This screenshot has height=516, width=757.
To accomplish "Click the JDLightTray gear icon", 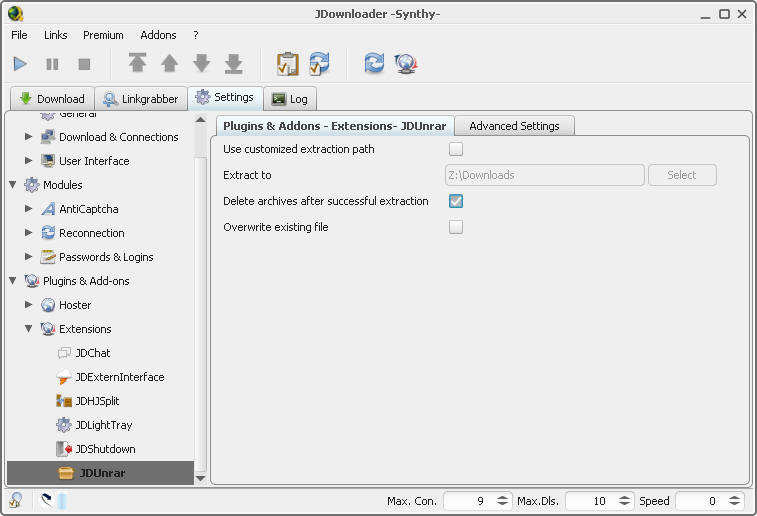I will coord(64,425).
